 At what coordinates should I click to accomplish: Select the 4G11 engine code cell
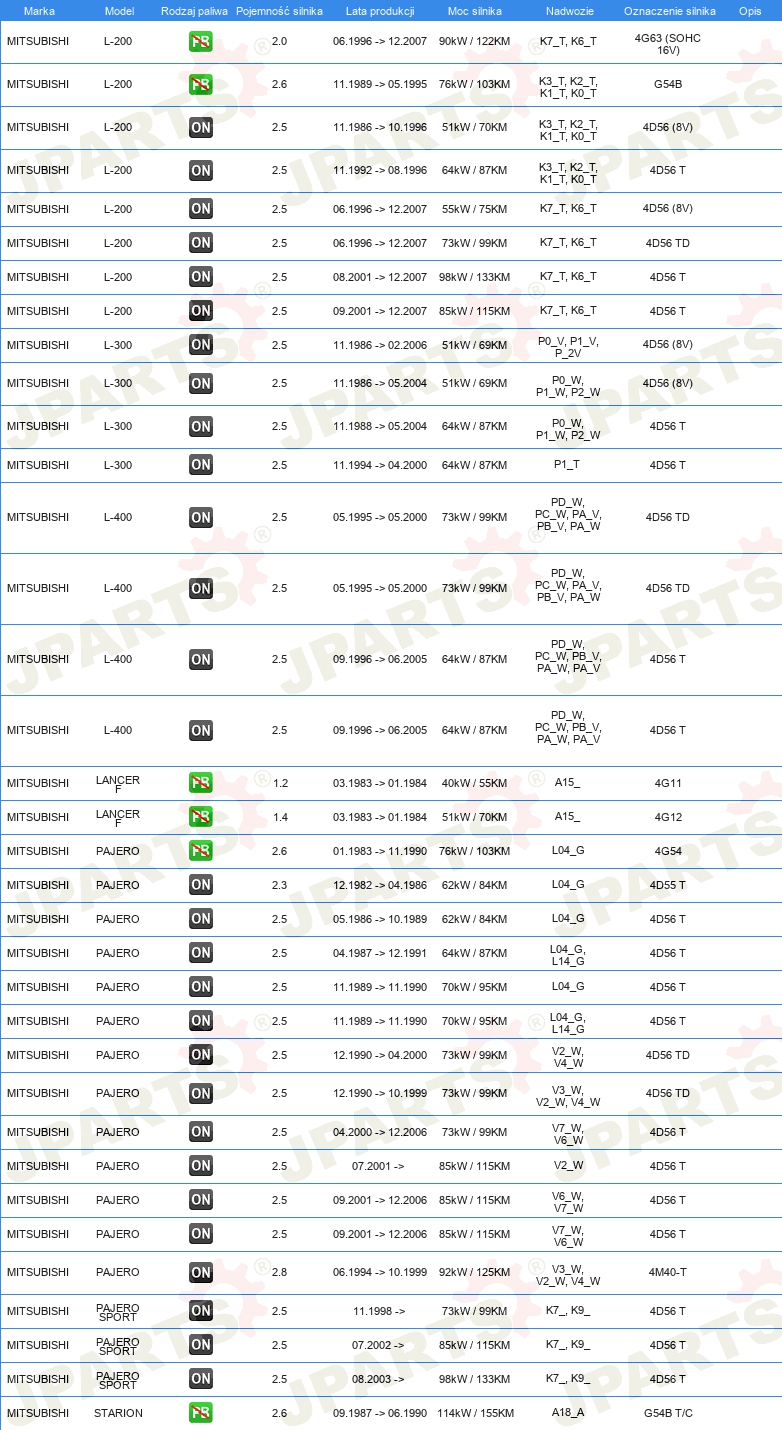point(668,783)
